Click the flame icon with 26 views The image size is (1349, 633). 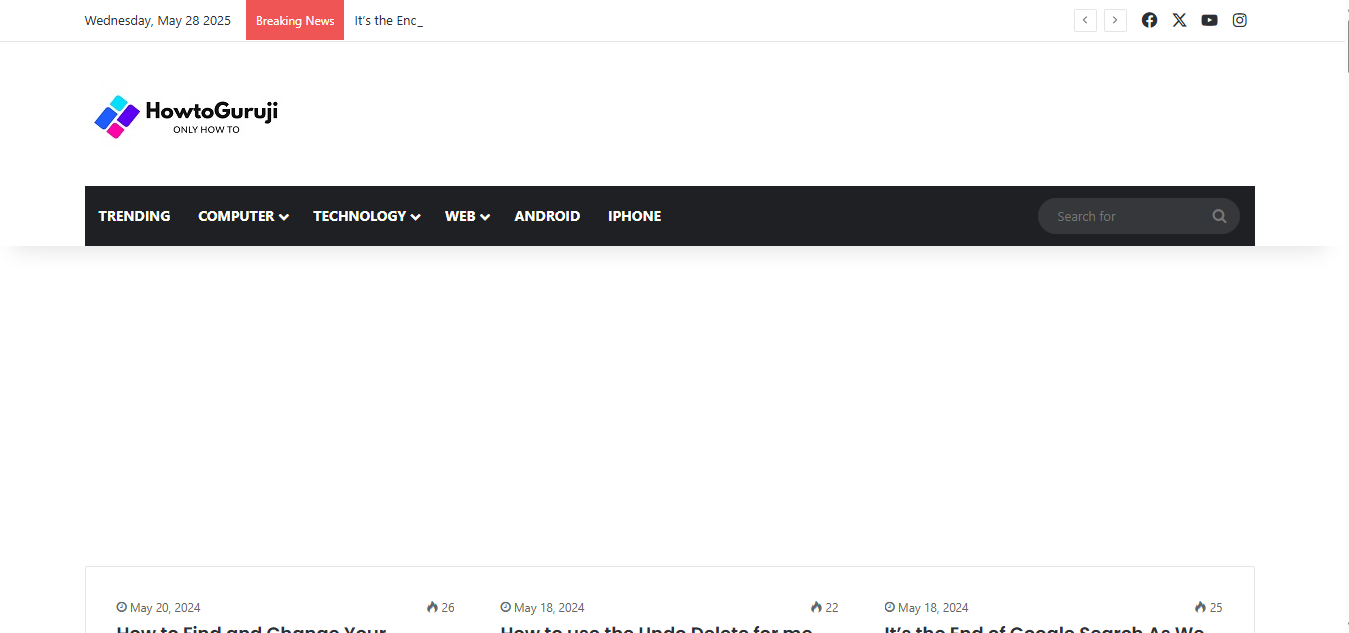pyautogui.click(x=432, y=607)
